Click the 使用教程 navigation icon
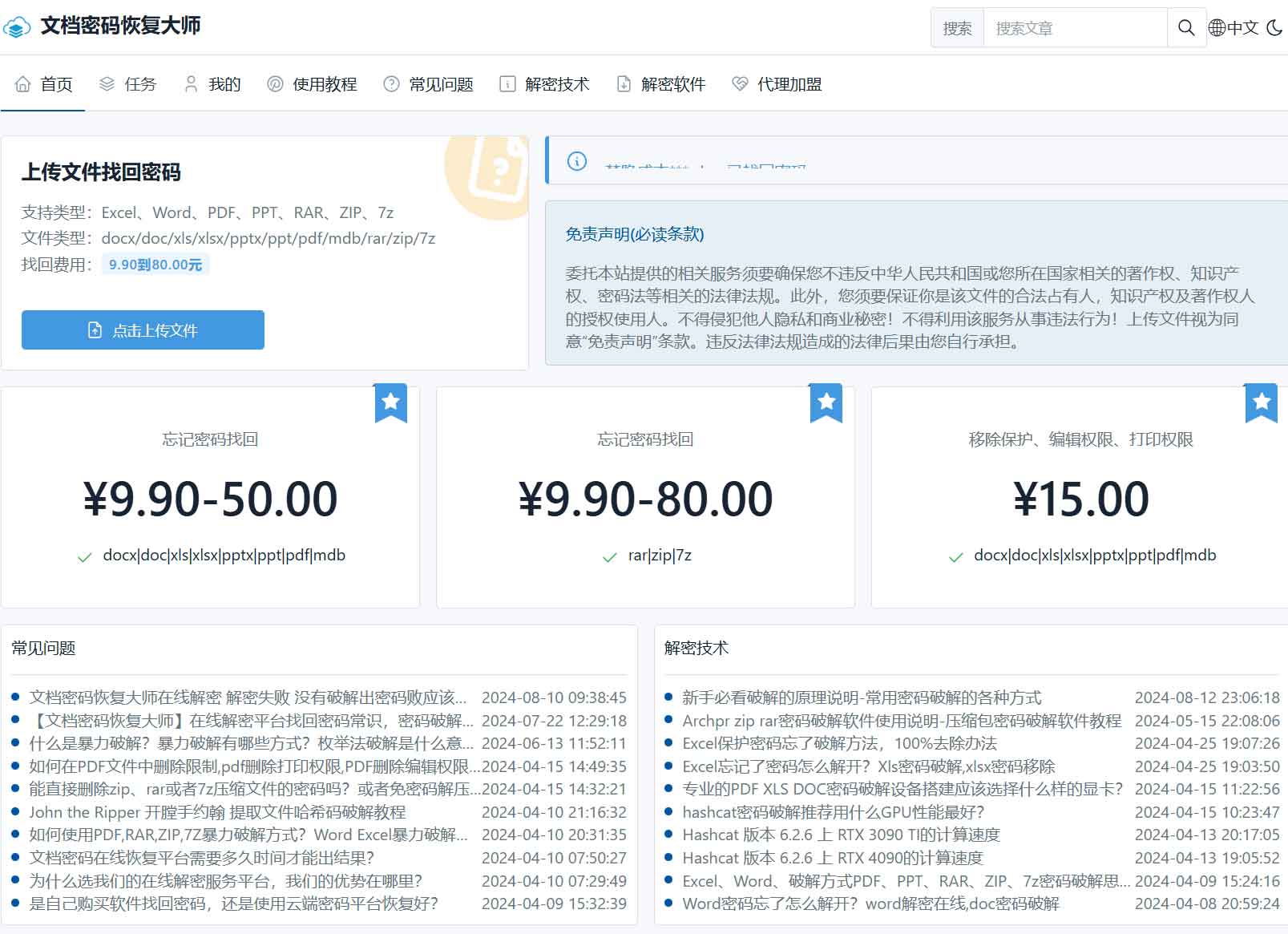The image size is (1288, 934). [275, 84]
